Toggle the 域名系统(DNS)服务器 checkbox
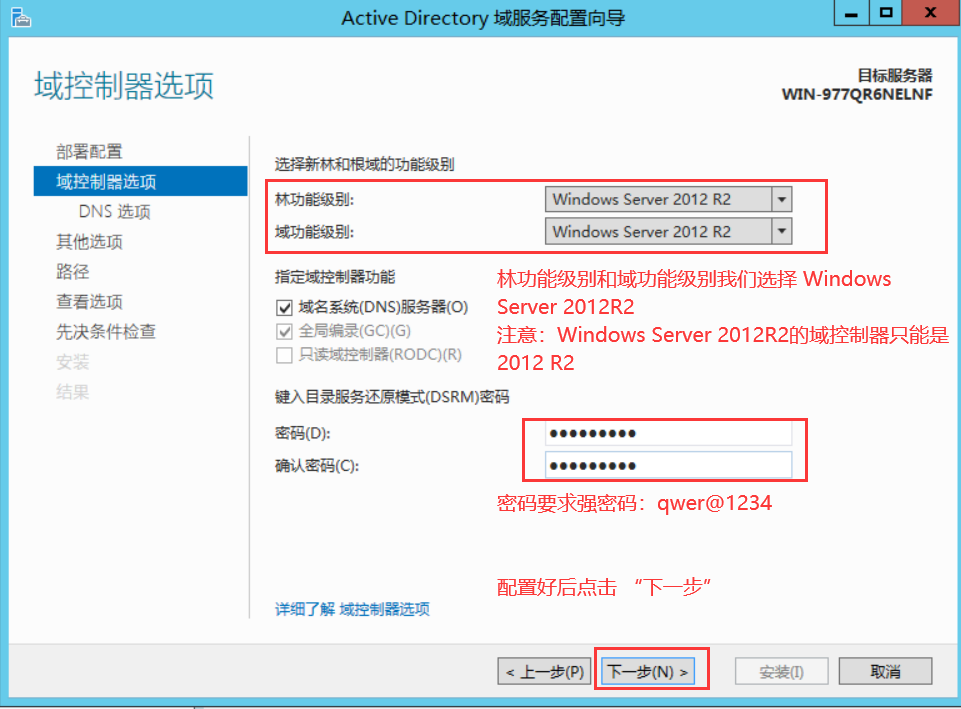Viewport: 961px width, 709px height. click(x=284, y=308)
